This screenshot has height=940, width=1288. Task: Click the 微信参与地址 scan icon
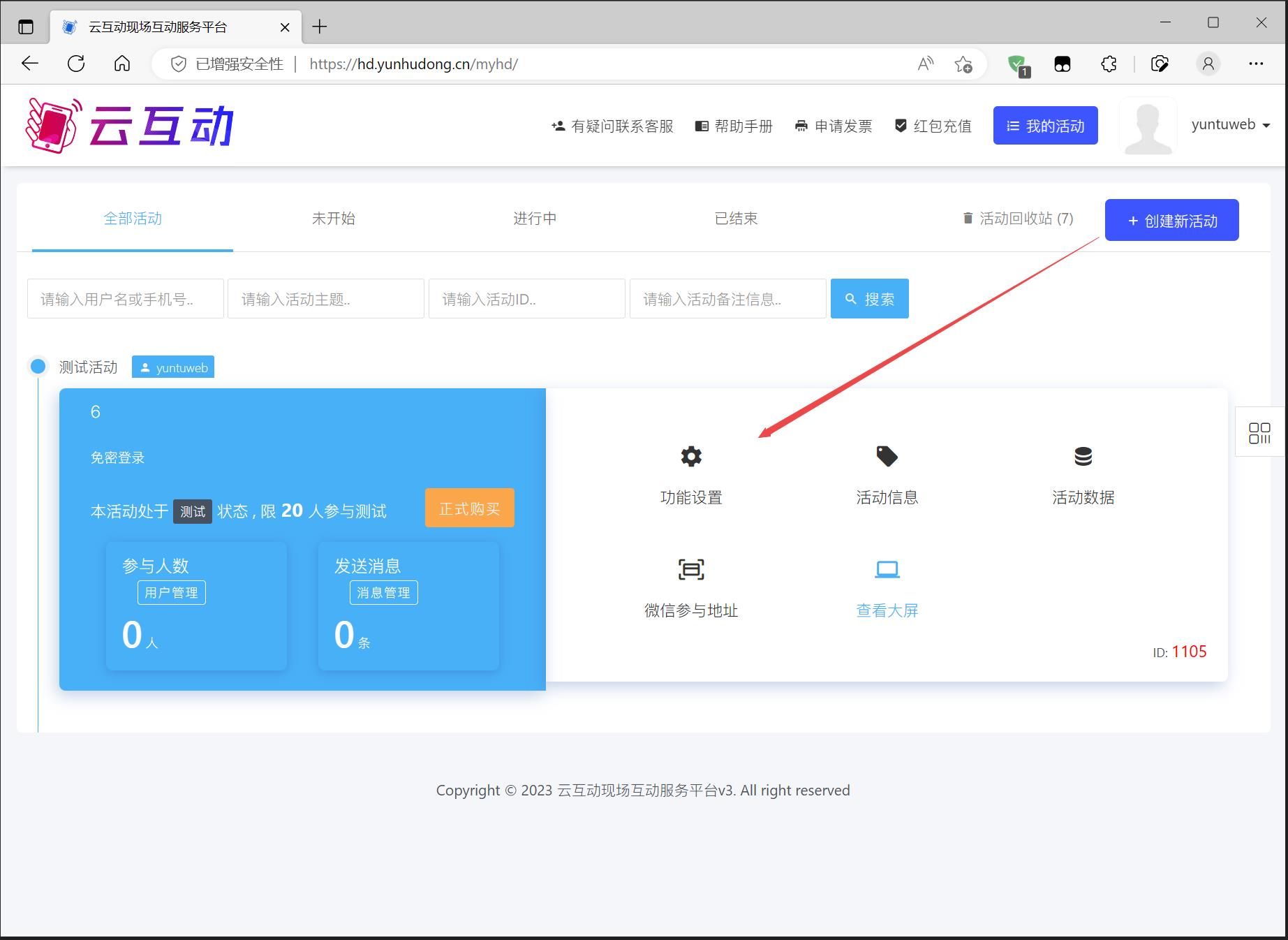(691, 570)
